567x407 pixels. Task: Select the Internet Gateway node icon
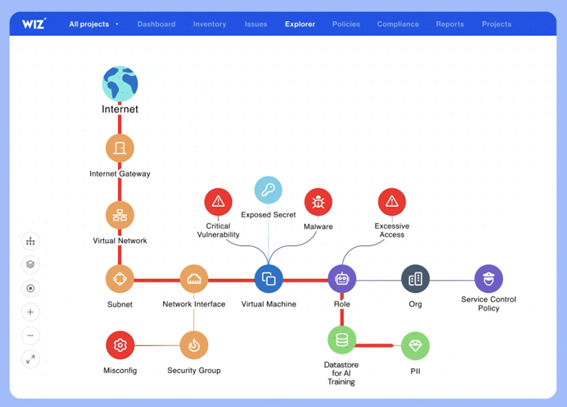120,148
